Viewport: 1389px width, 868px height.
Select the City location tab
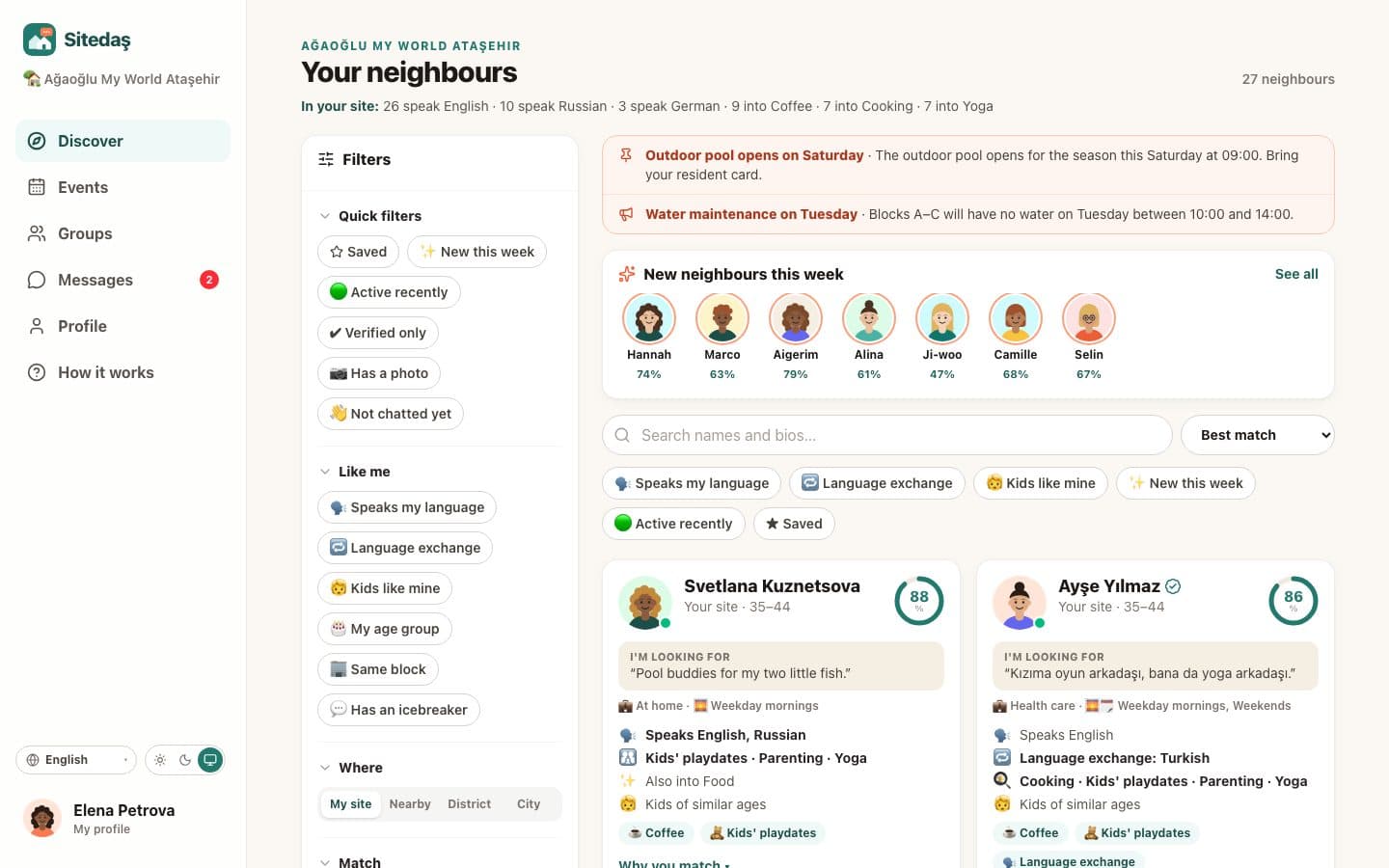[529, 804]
